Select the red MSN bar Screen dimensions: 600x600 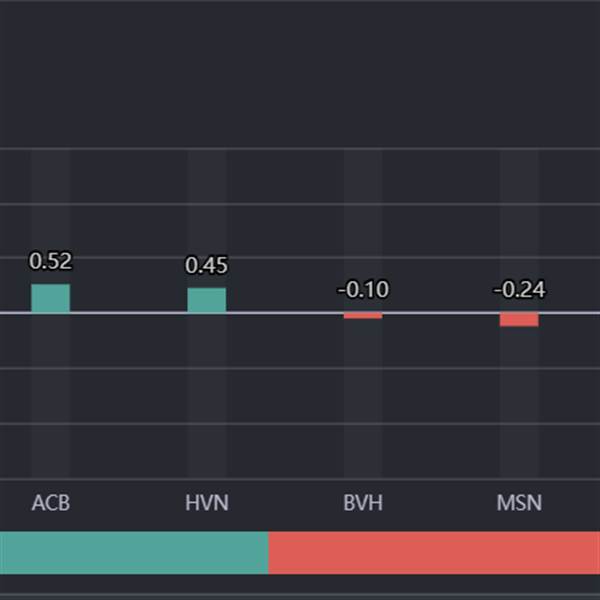click(x=519, y=320)
